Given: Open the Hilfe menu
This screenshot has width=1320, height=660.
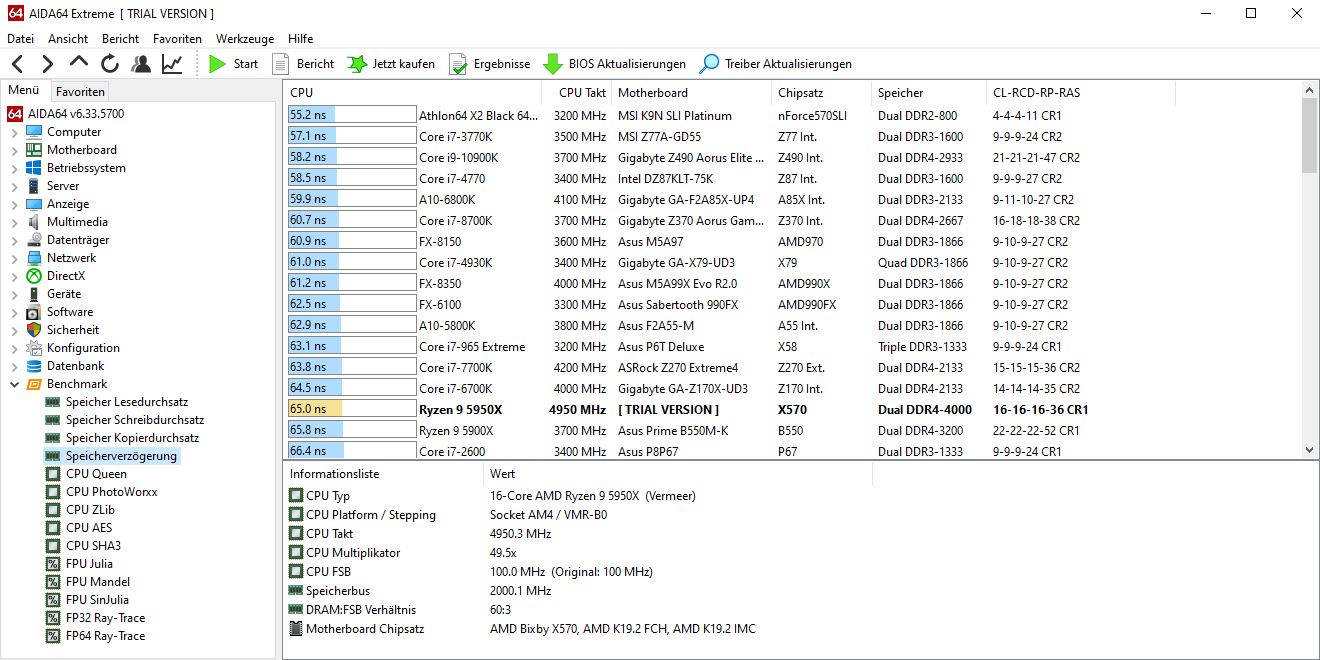Looking at the screenshot, I should (301, 39).
